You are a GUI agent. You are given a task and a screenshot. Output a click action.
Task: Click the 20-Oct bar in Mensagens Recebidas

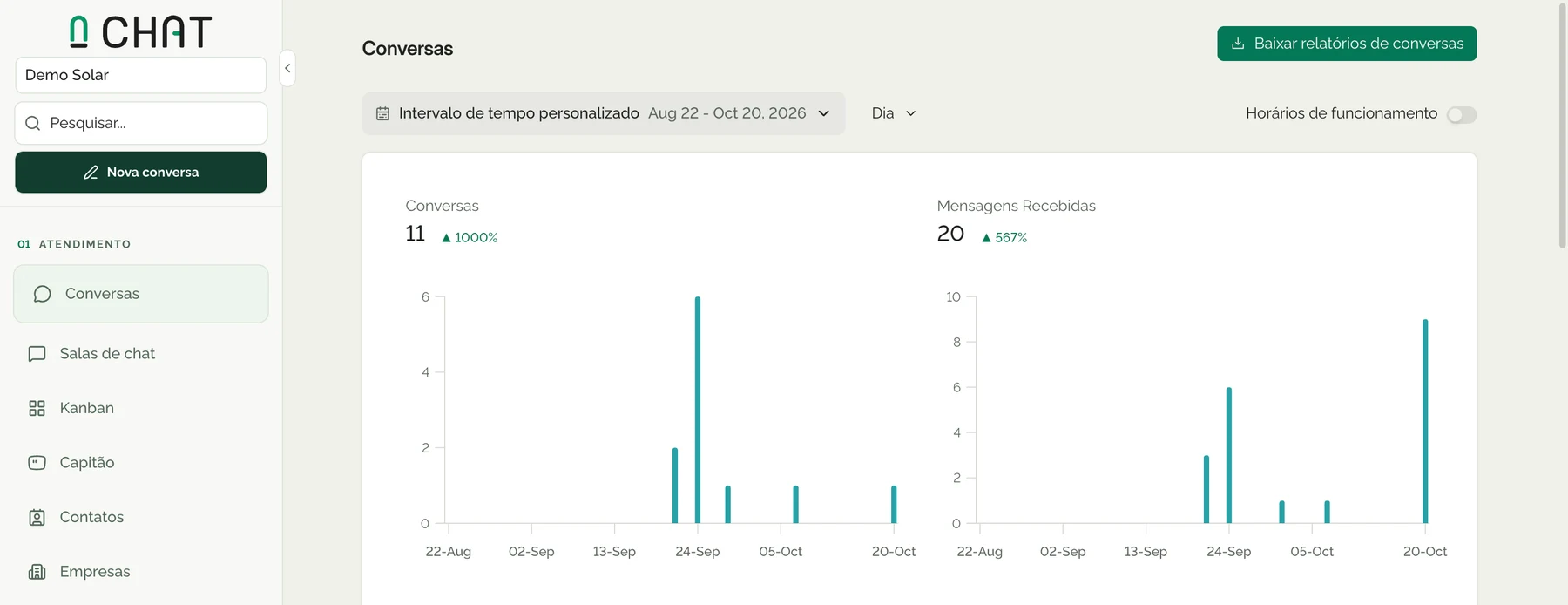(x=1425, y=421)
